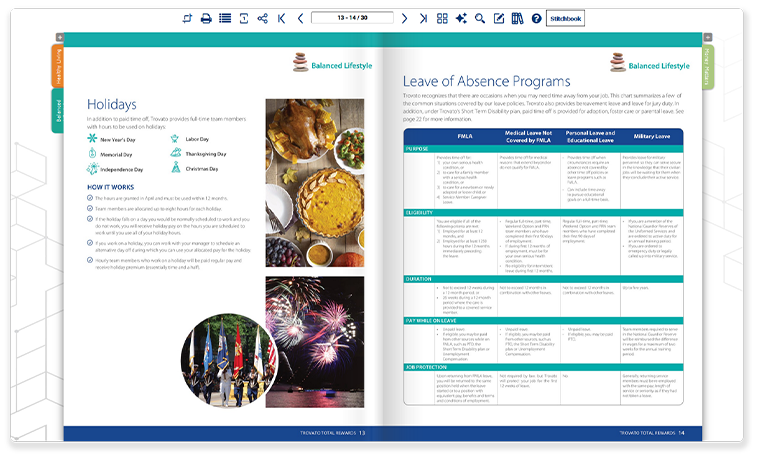Click the rotate/loop icon in toolbar
The height and width of the screenshot is (462, 761).
[187, 18]
